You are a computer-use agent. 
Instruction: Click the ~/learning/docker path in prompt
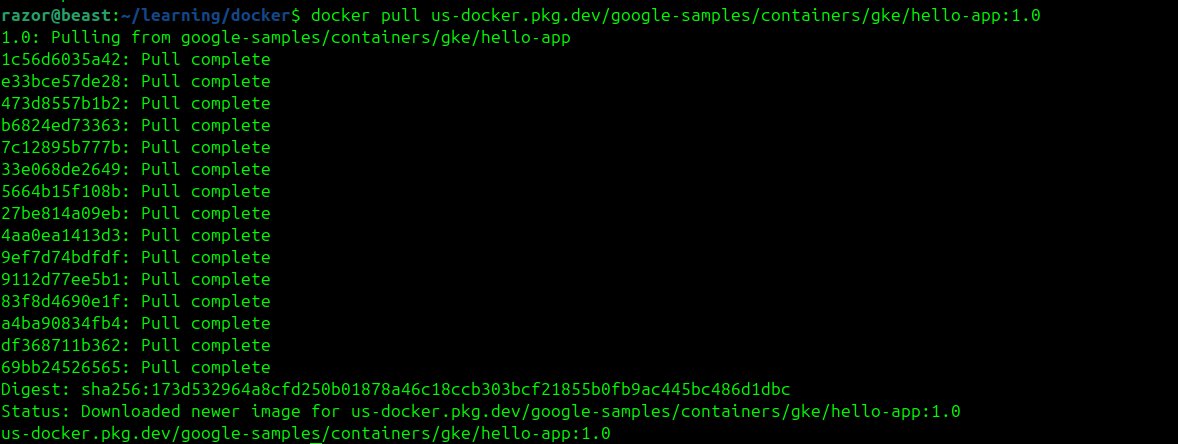click(204, 16)
